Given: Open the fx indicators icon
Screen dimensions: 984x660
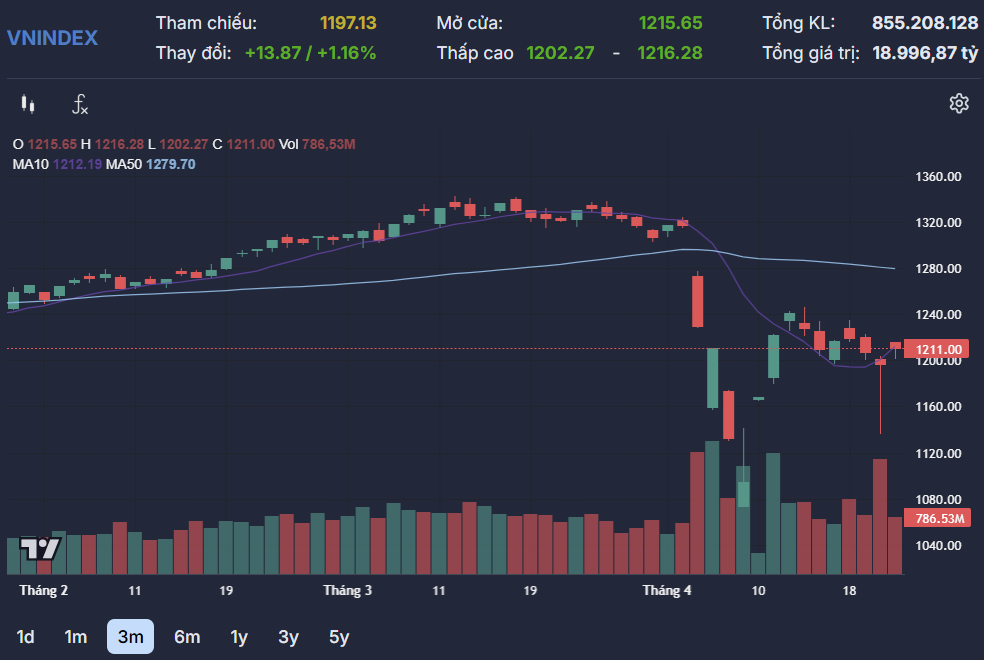Looking at the screenshot, I should tap(79, 103).
